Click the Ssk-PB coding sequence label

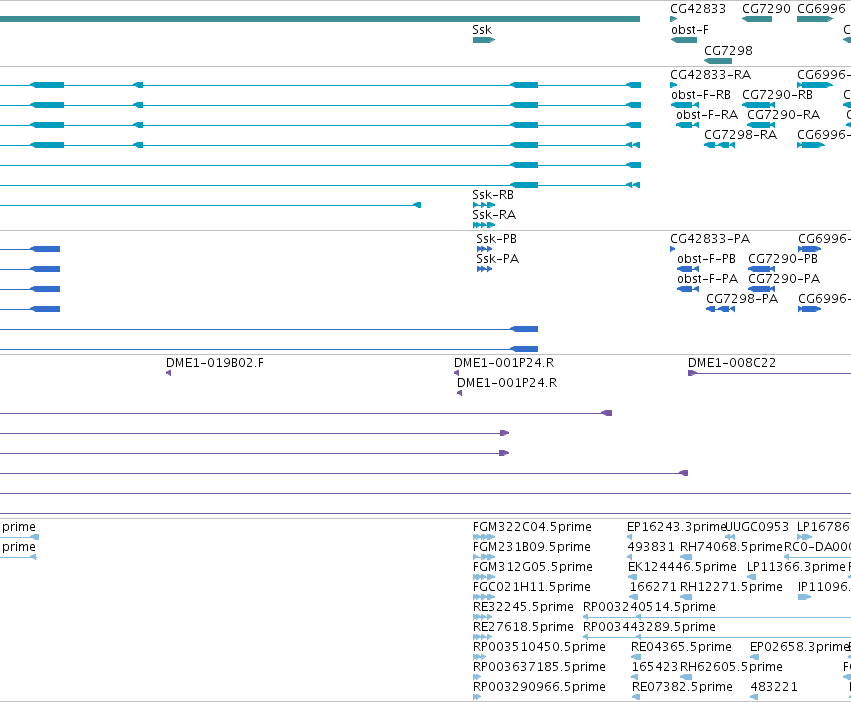pyautogui.click(x=496, y=239)
